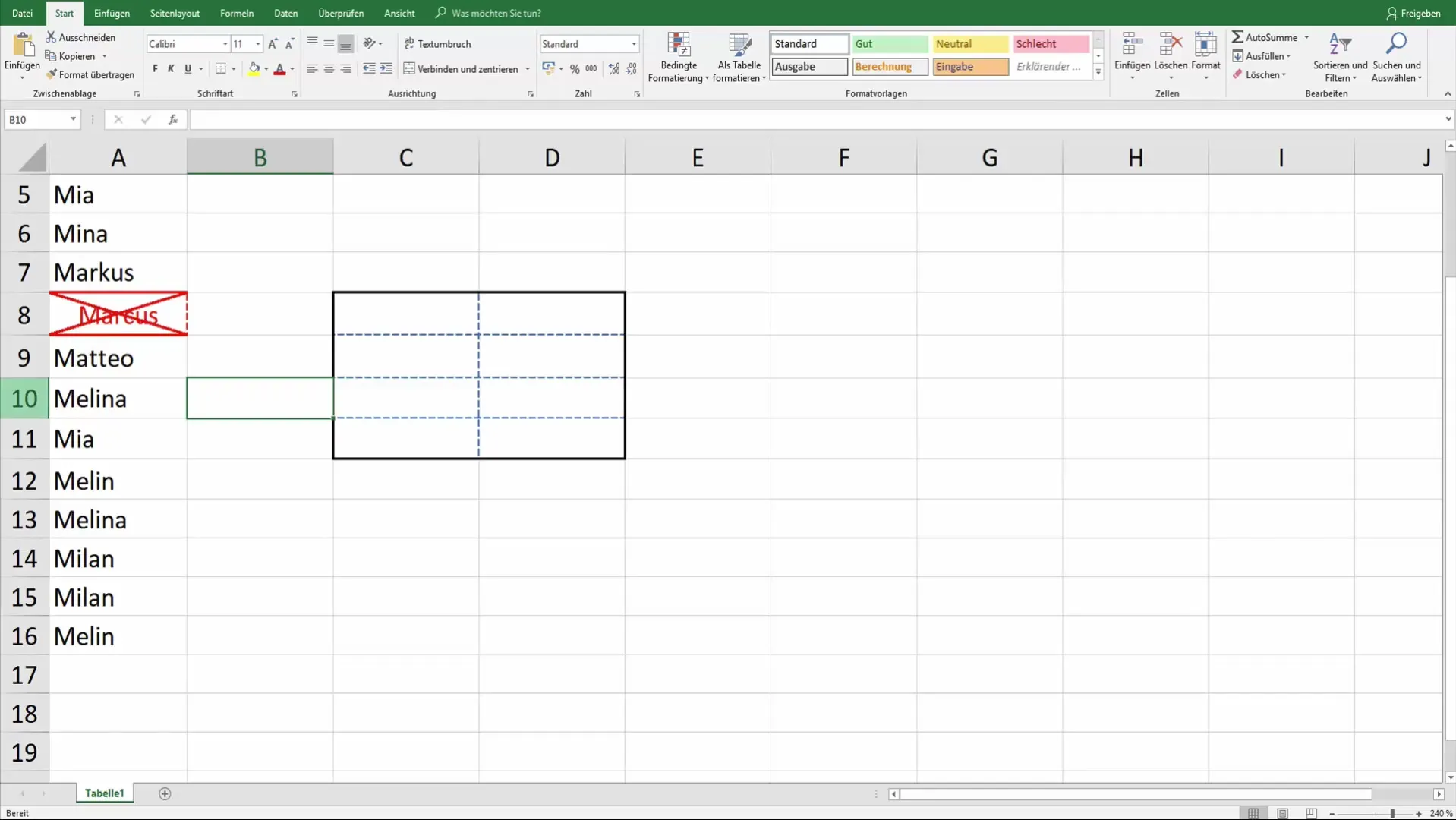Image resolution: width=1456 pixels, height=820 pixels.
Task: Apply percent number format
Action: tap(575, 69)
